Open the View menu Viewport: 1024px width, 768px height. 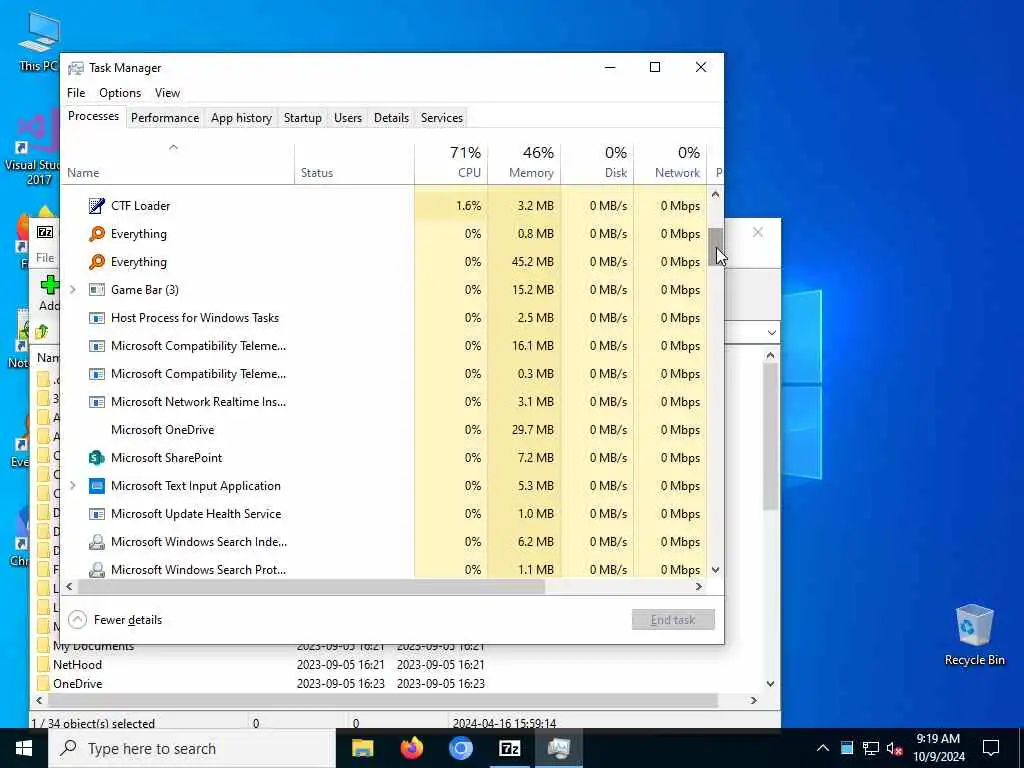coord(167,93)
